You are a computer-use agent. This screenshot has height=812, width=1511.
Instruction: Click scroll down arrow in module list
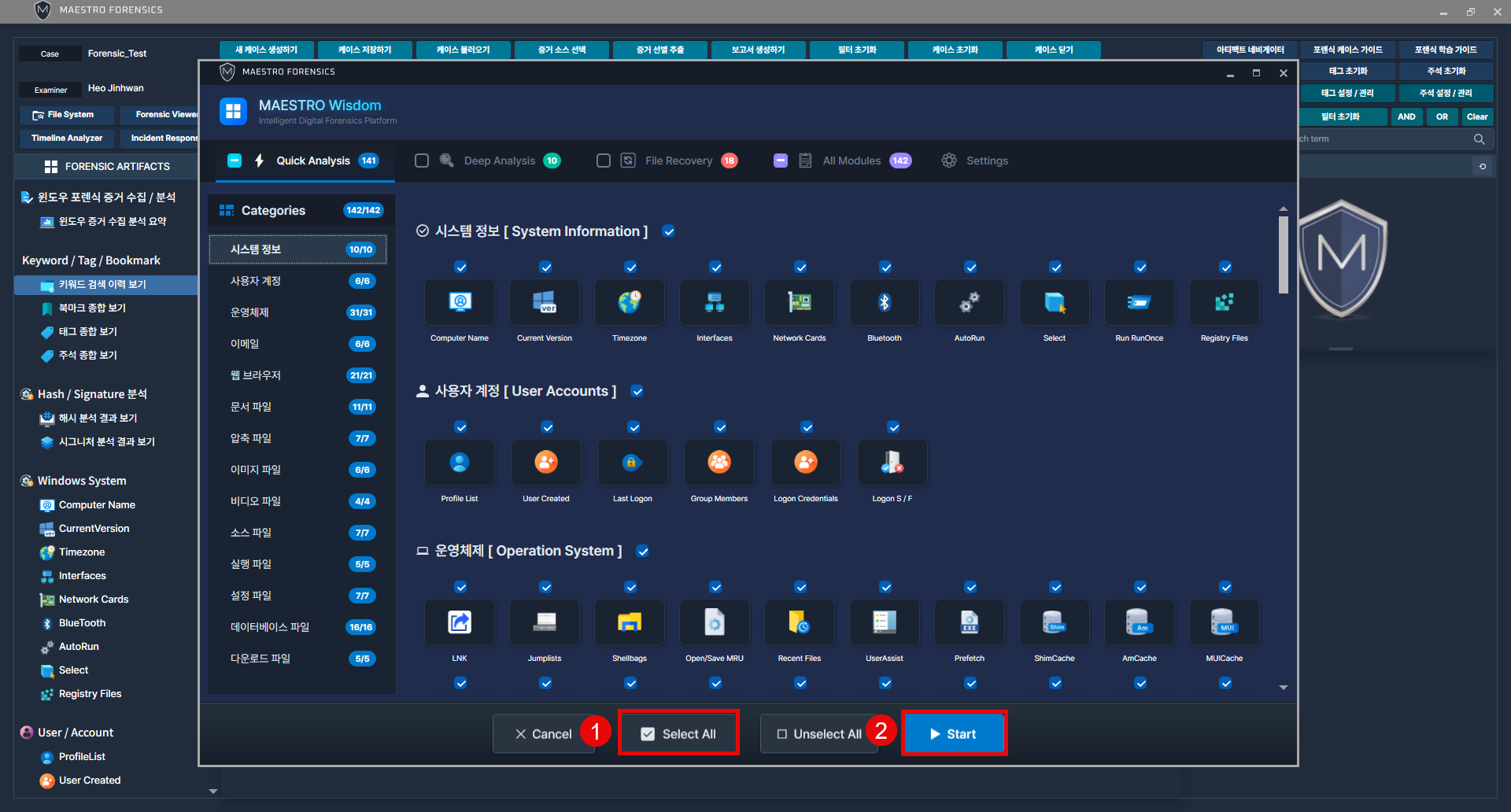(1284, 687)
